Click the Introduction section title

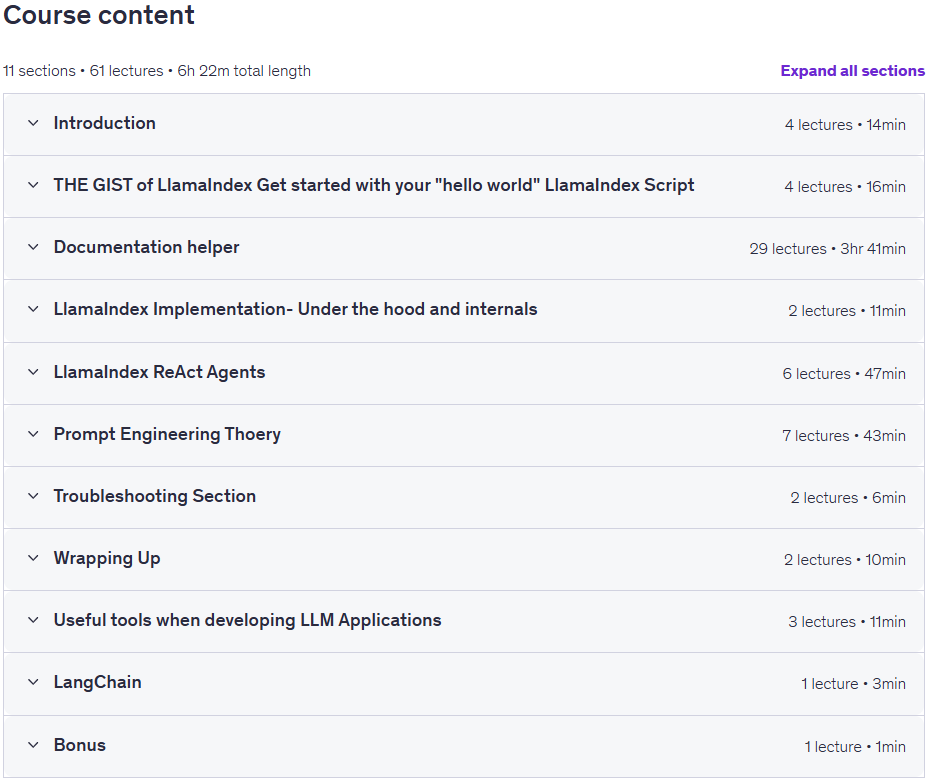(x=105, y=123)
